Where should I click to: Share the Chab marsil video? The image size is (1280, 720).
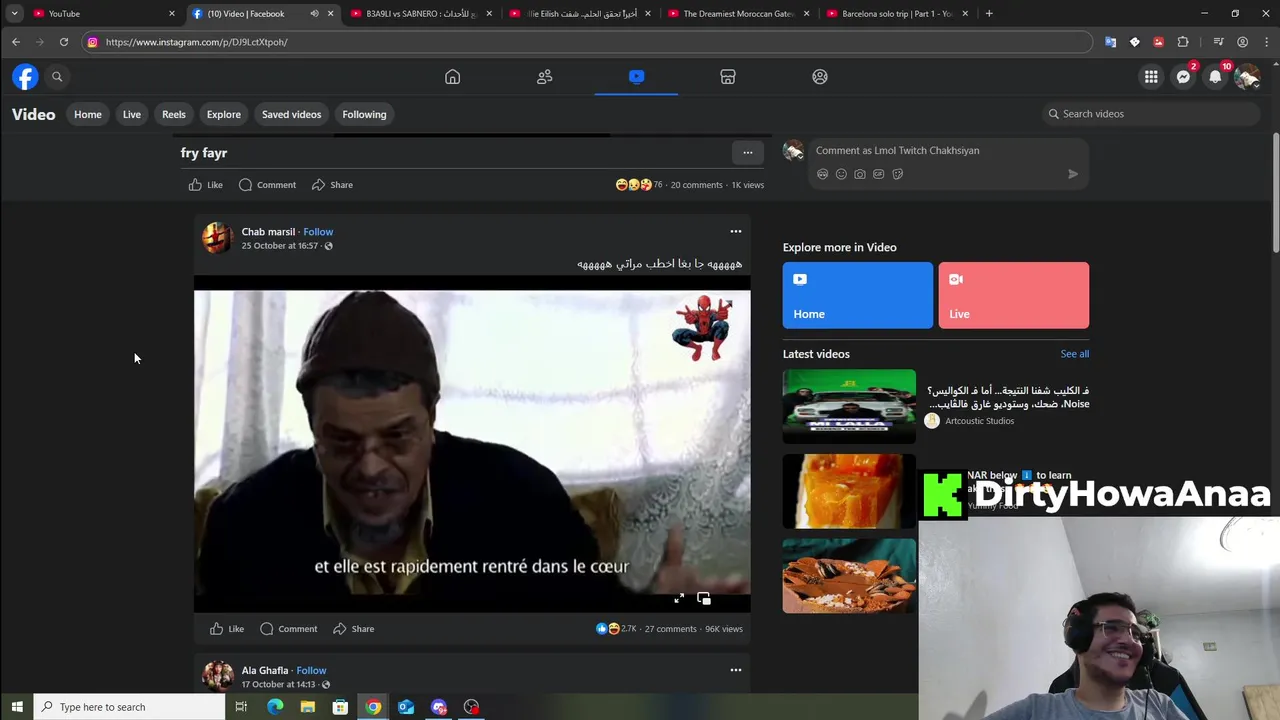[353, 629]
